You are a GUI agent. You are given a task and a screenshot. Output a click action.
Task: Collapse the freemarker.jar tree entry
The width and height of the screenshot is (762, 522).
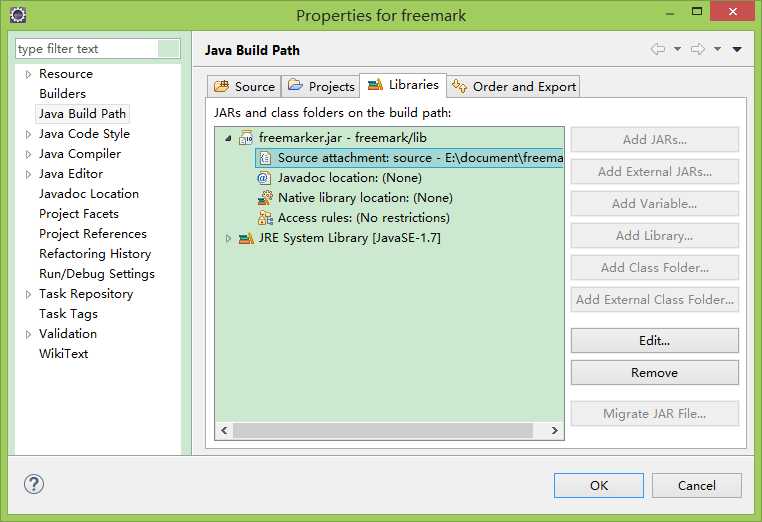tap(228, 139)
